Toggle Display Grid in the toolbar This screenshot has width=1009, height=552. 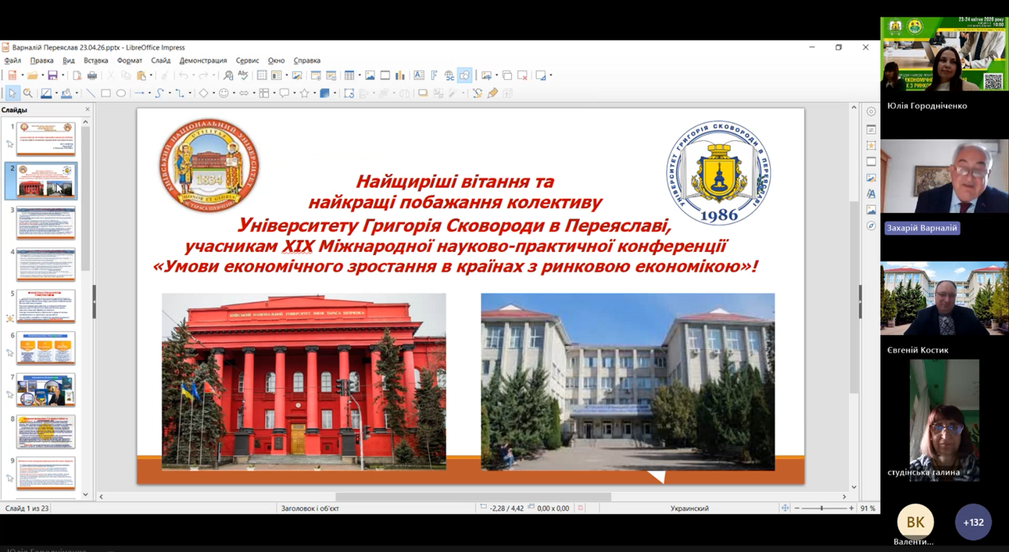(262, 75)
